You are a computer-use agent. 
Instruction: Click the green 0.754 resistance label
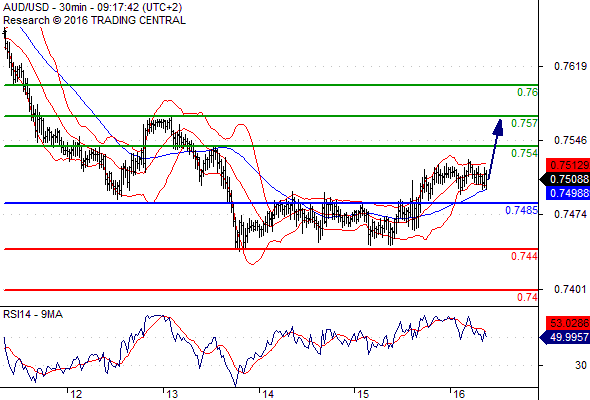(x=525, y=153)
